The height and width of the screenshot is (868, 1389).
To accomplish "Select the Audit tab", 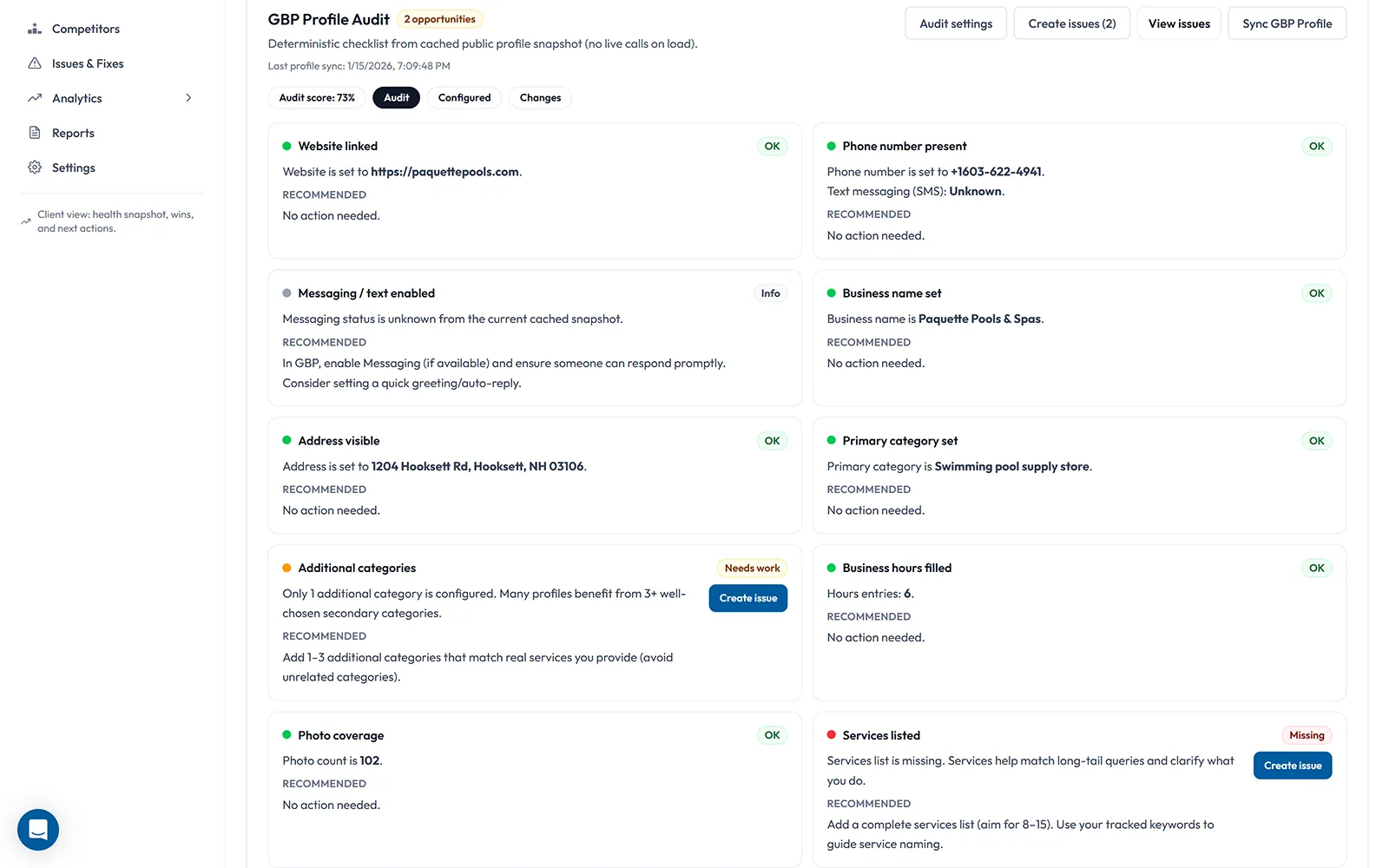I will tap(396, 97).
